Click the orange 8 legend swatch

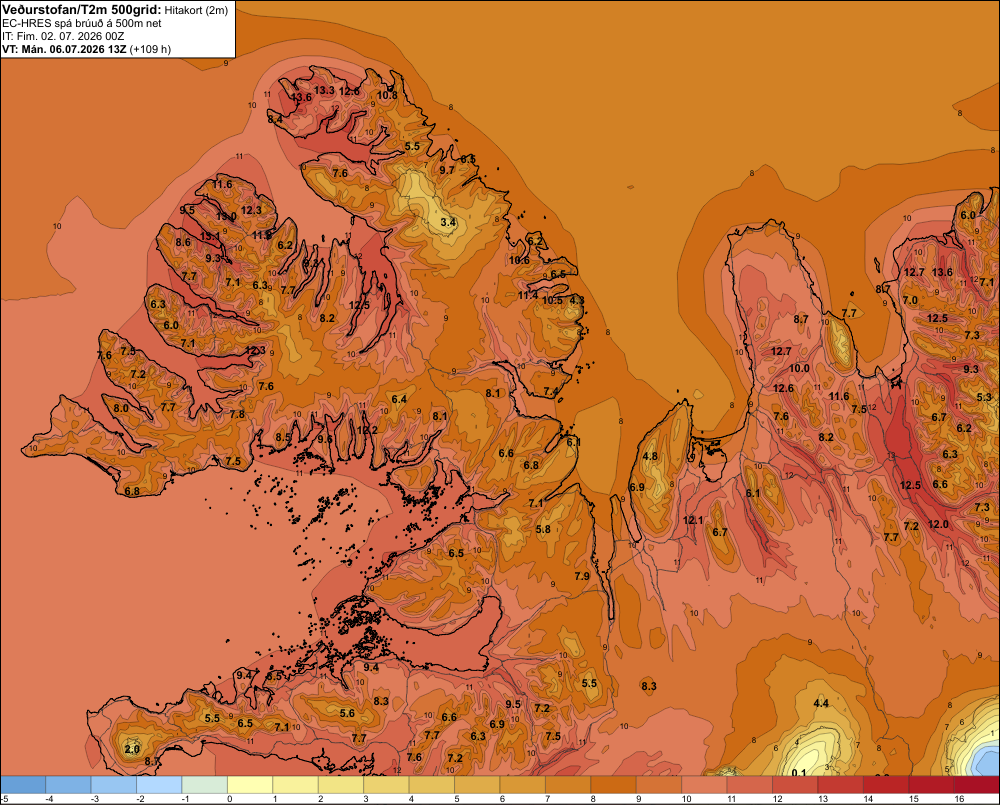(x=614, y=784)
